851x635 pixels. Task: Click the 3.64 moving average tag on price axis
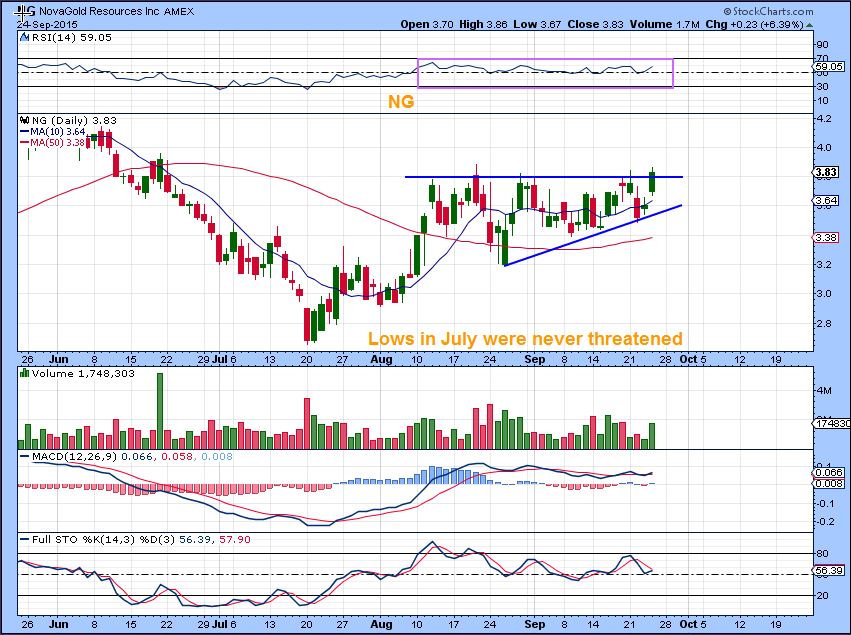(x=827, y=201)
